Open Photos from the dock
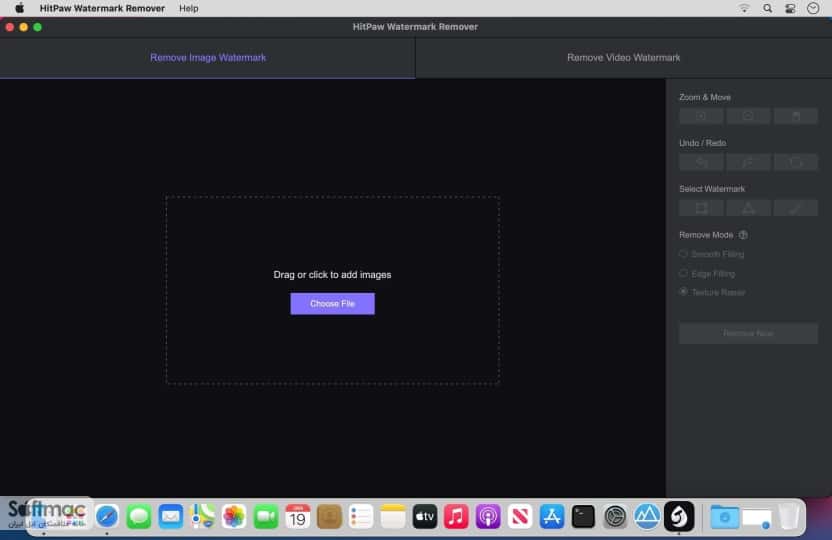 point(234,517)
